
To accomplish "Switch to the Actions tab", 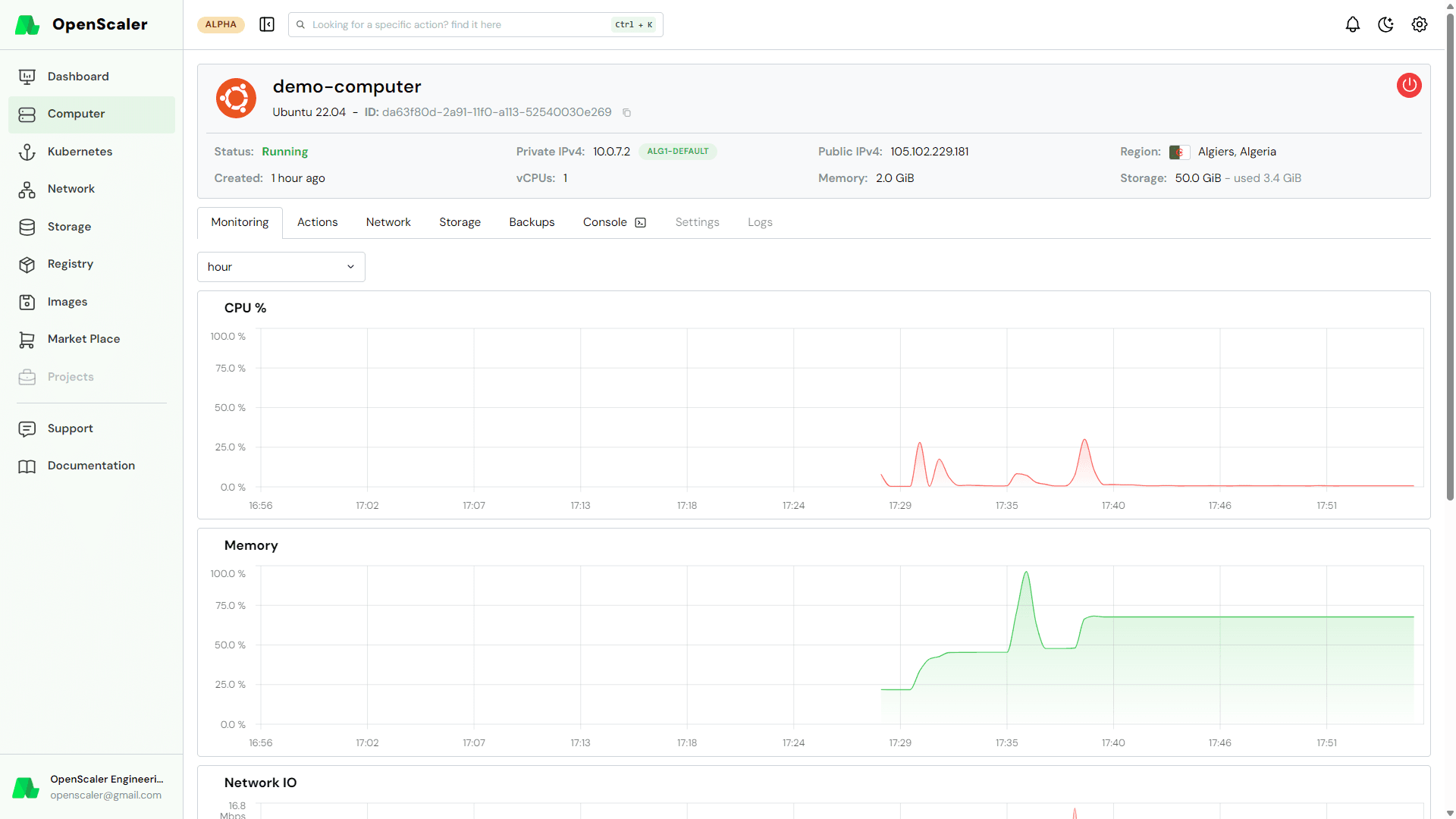I will coord(317,222).
